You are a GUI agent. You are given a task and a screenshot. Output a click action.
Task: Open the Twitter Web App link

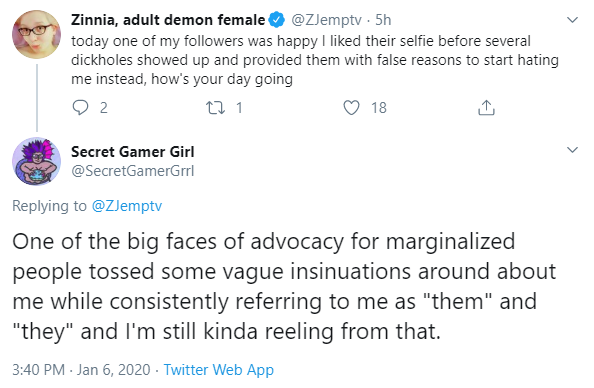click(x=219, y=369)
